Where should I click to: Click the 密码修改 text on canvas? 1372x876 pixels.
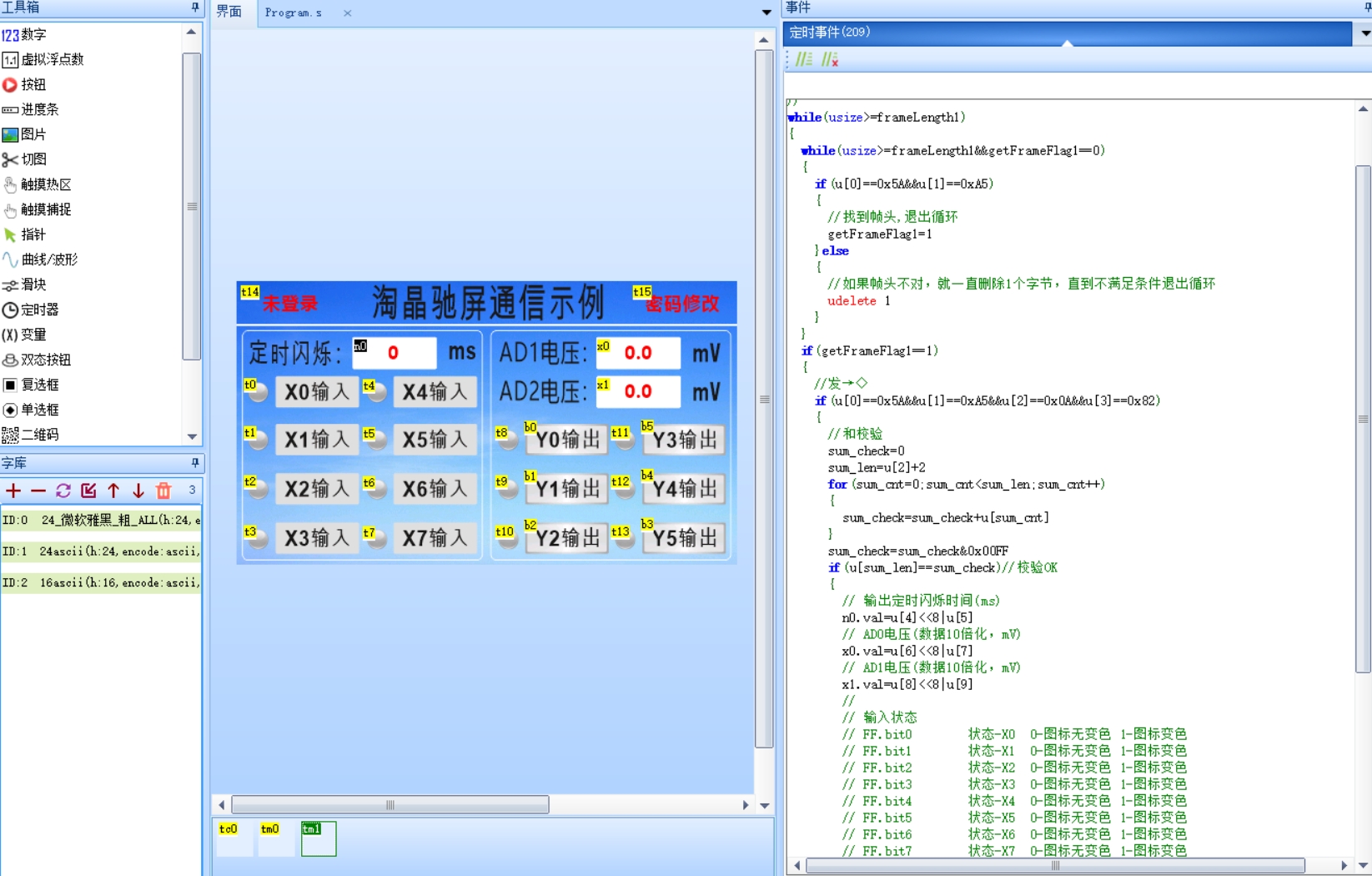pyautogui.click(x=682, y=304)
